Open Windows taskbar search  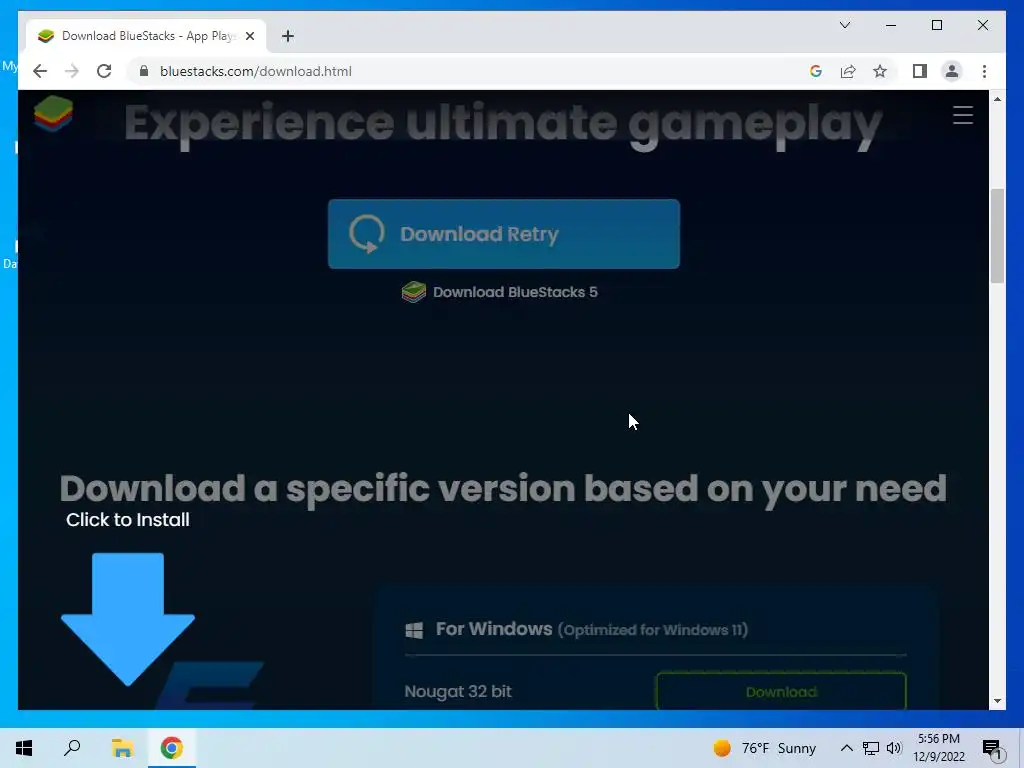tap(72, 748)
